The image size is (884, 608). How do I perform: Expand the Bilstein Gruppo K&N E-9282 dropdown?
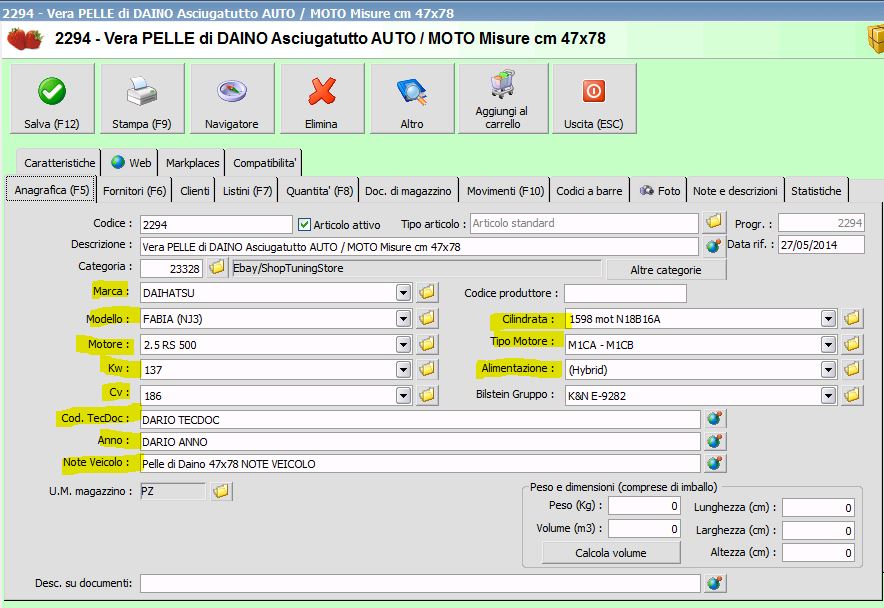click(x=828, y=395)
